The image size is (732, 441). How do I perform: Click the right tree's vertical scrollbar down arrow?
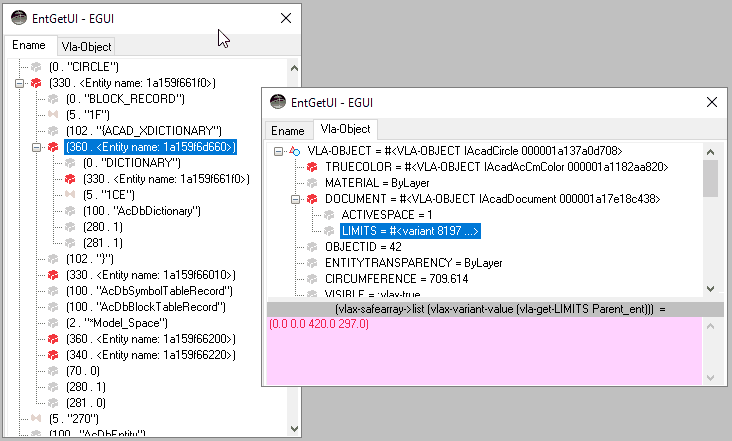pos(711,288)
